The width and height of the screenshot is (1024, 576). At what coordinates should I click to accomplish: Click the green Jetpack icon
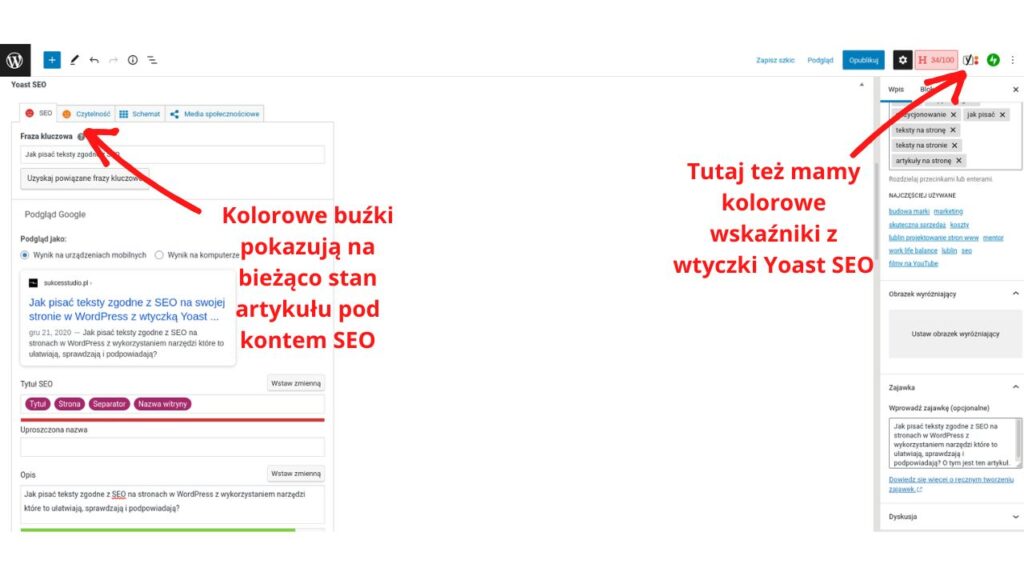pyautogui.click(x=993, y=60)
